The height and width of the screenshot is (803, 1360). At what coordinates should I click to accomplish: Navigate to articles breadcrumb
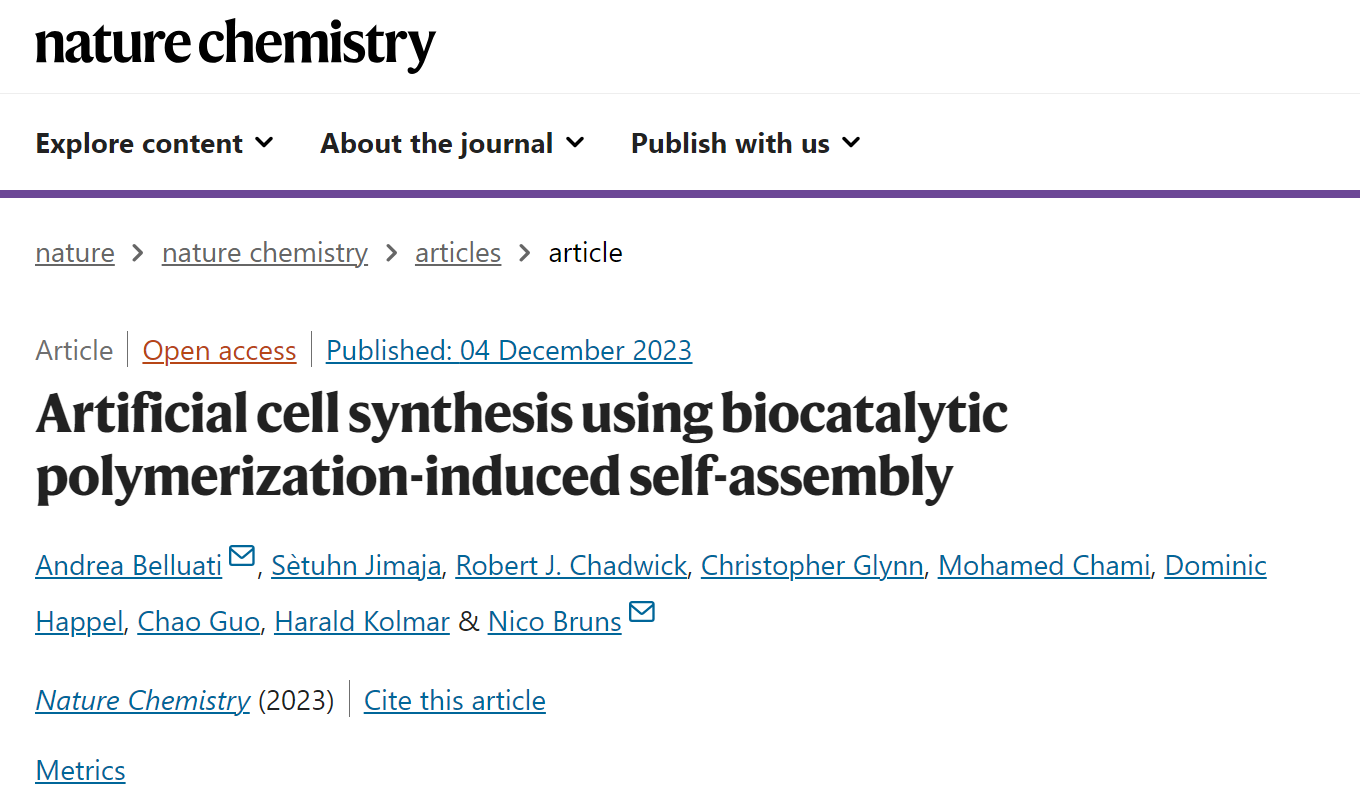point(458,253)
